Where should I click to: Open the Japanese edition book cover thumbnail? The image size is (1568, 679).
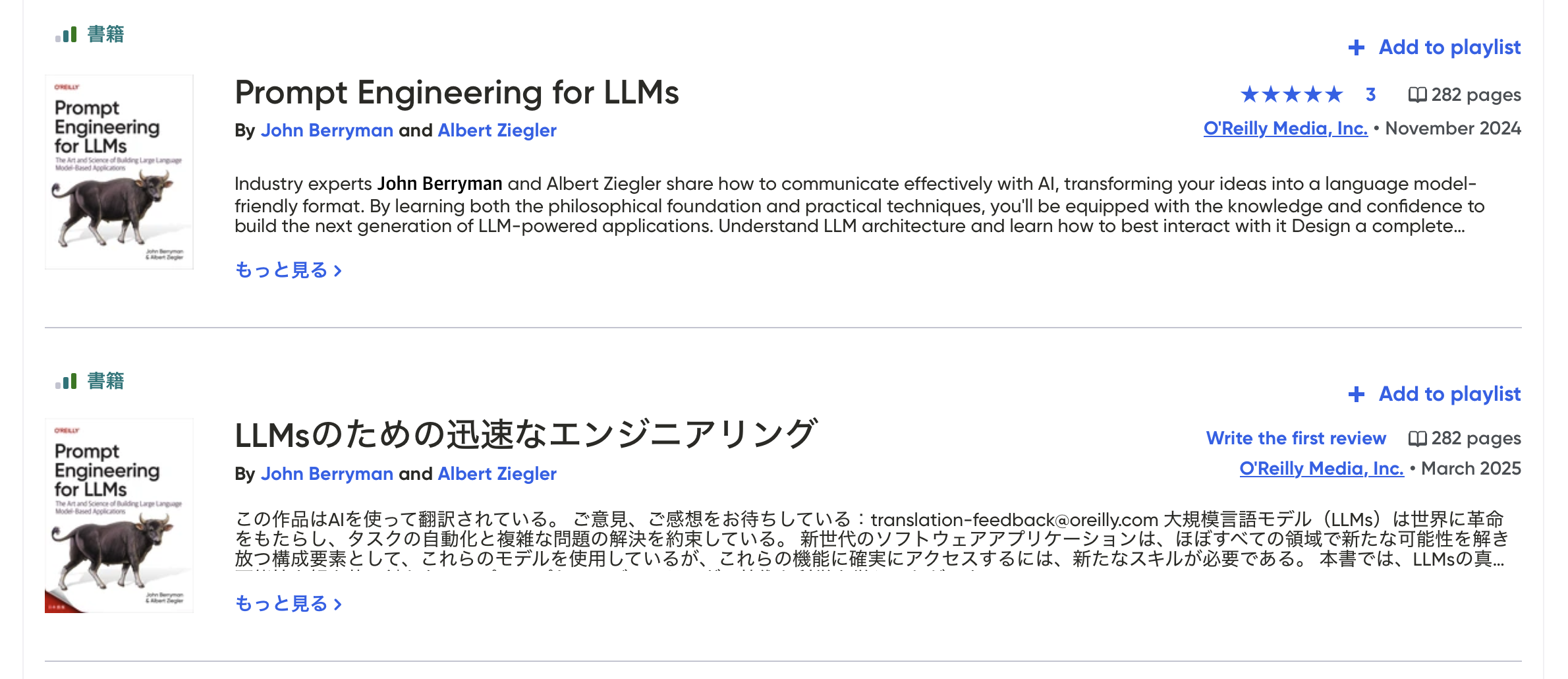tap(119, 516)
